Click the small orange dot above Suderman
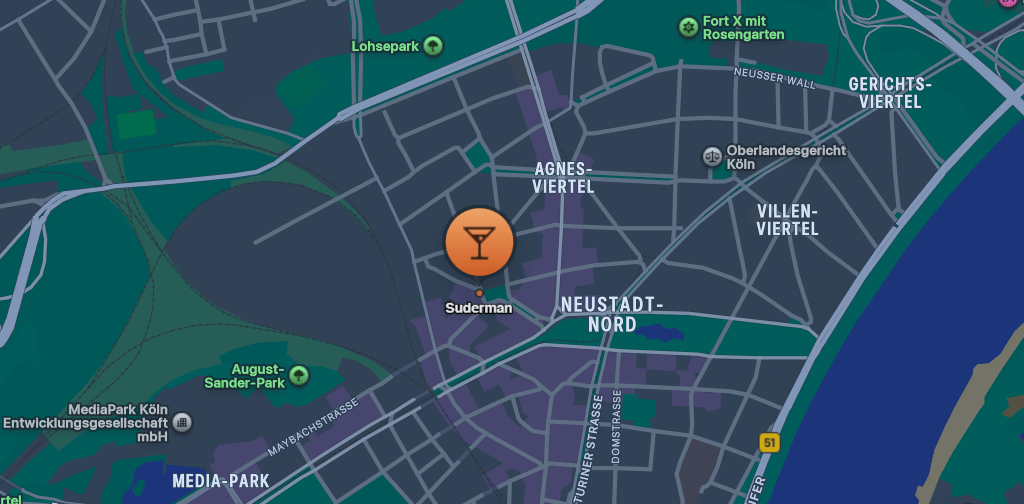The width and height of the screenshot is (1024, 504). pyautogui.click(x=479, y=293)
